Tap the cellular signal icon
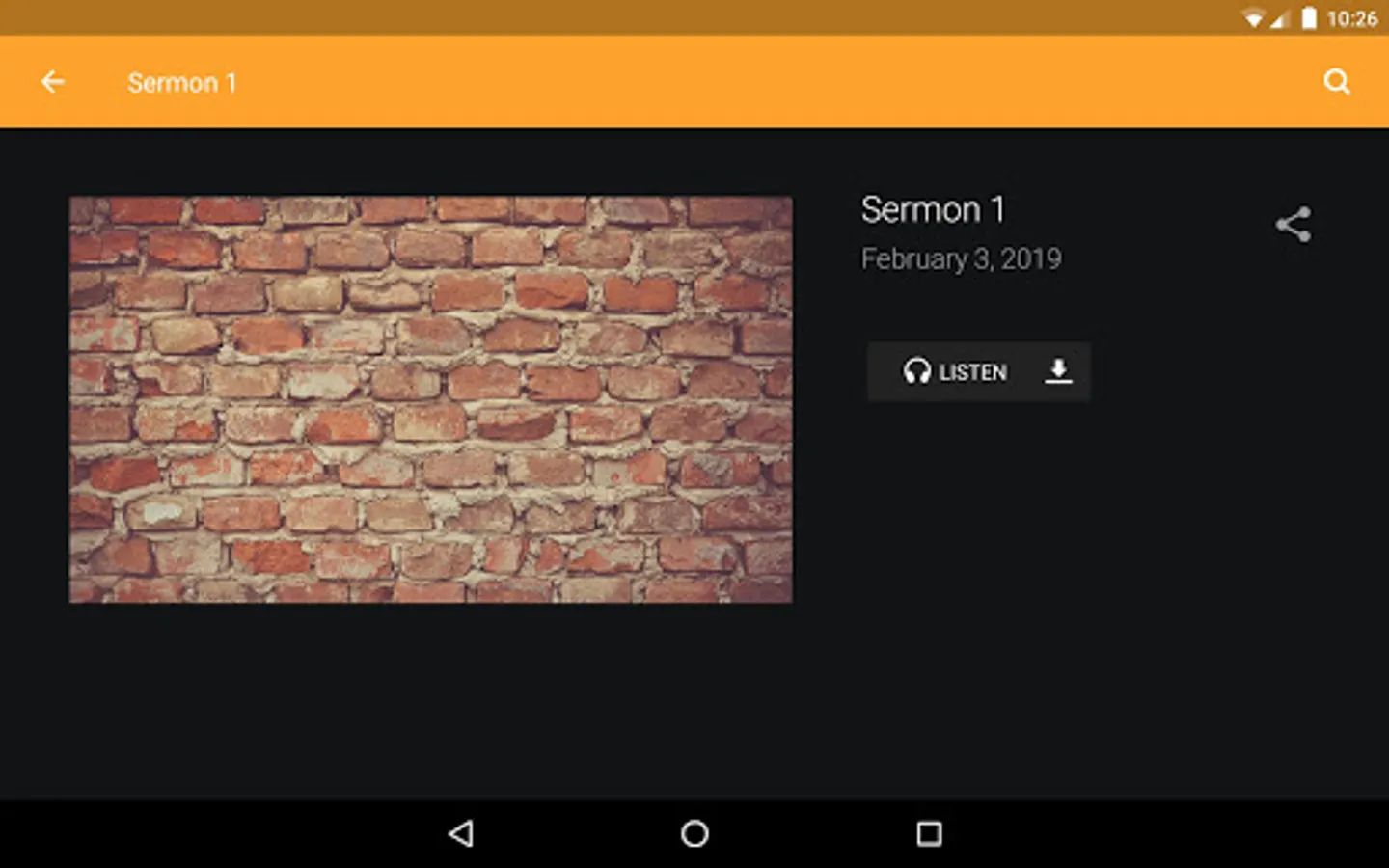Image resolution: width=1389 pixels, height=868 pixels. [x=1279, y=18]
